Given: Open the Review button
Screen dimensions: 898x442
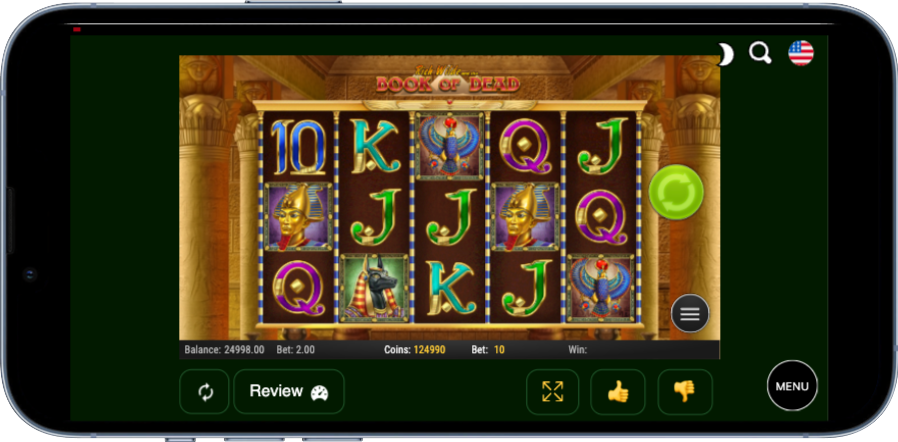Looking at the screenshot, I should point(289,392).
